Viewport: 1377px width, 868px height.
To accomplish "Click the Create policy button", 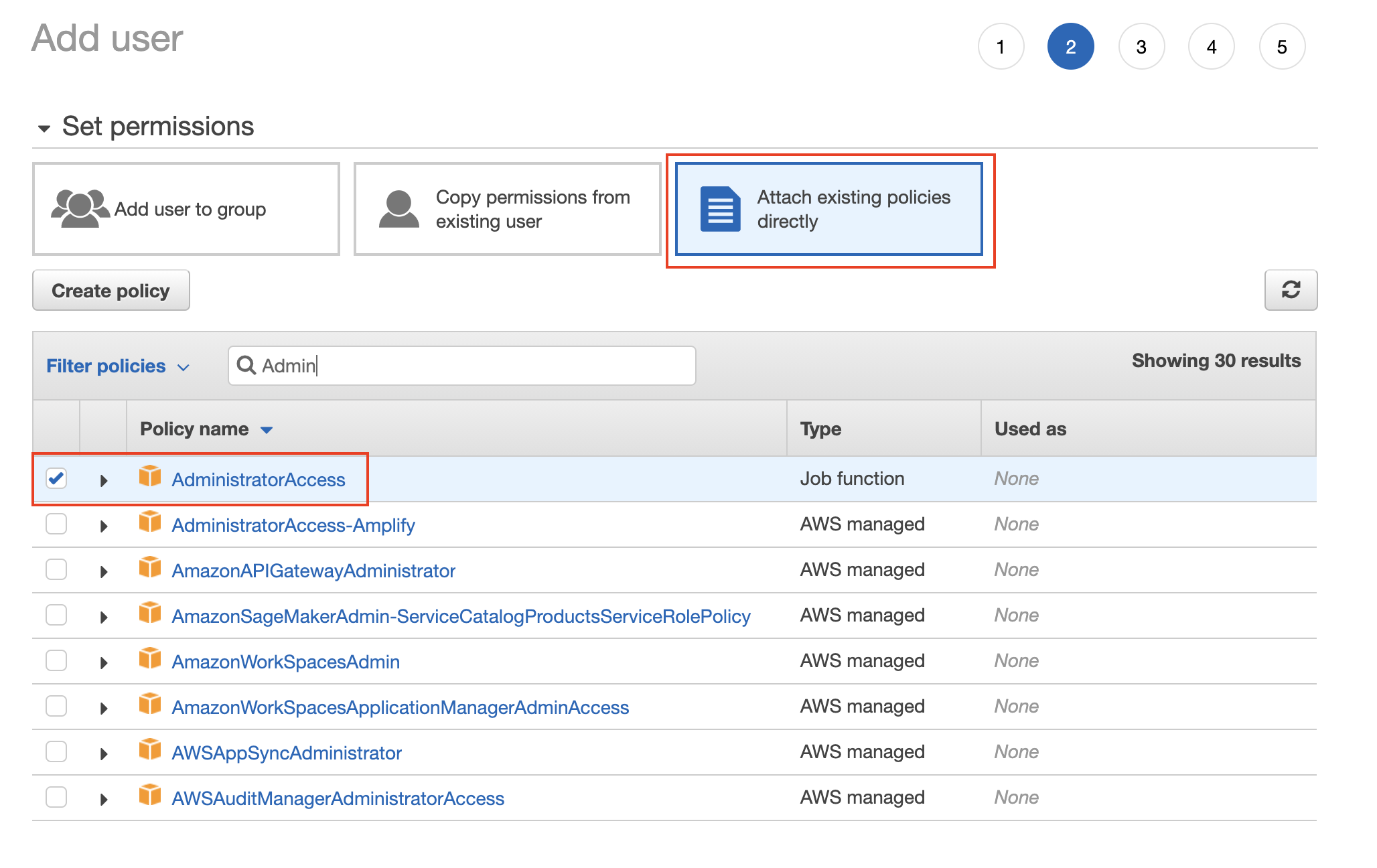I will [111, 290].
